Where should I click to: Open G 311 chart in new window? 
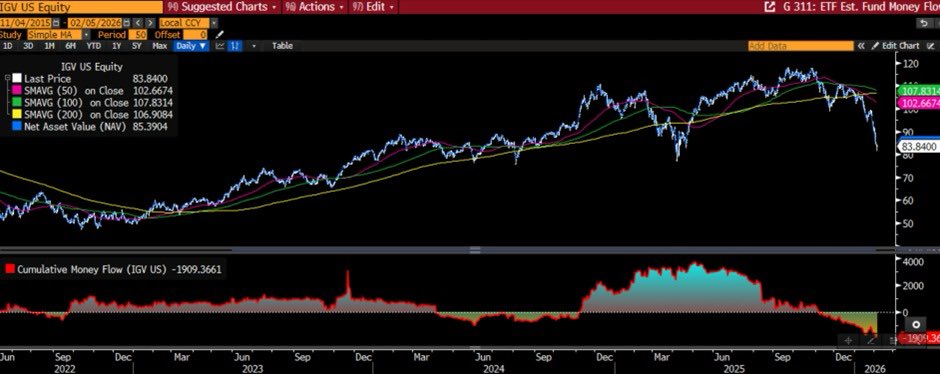click(769, 7)
